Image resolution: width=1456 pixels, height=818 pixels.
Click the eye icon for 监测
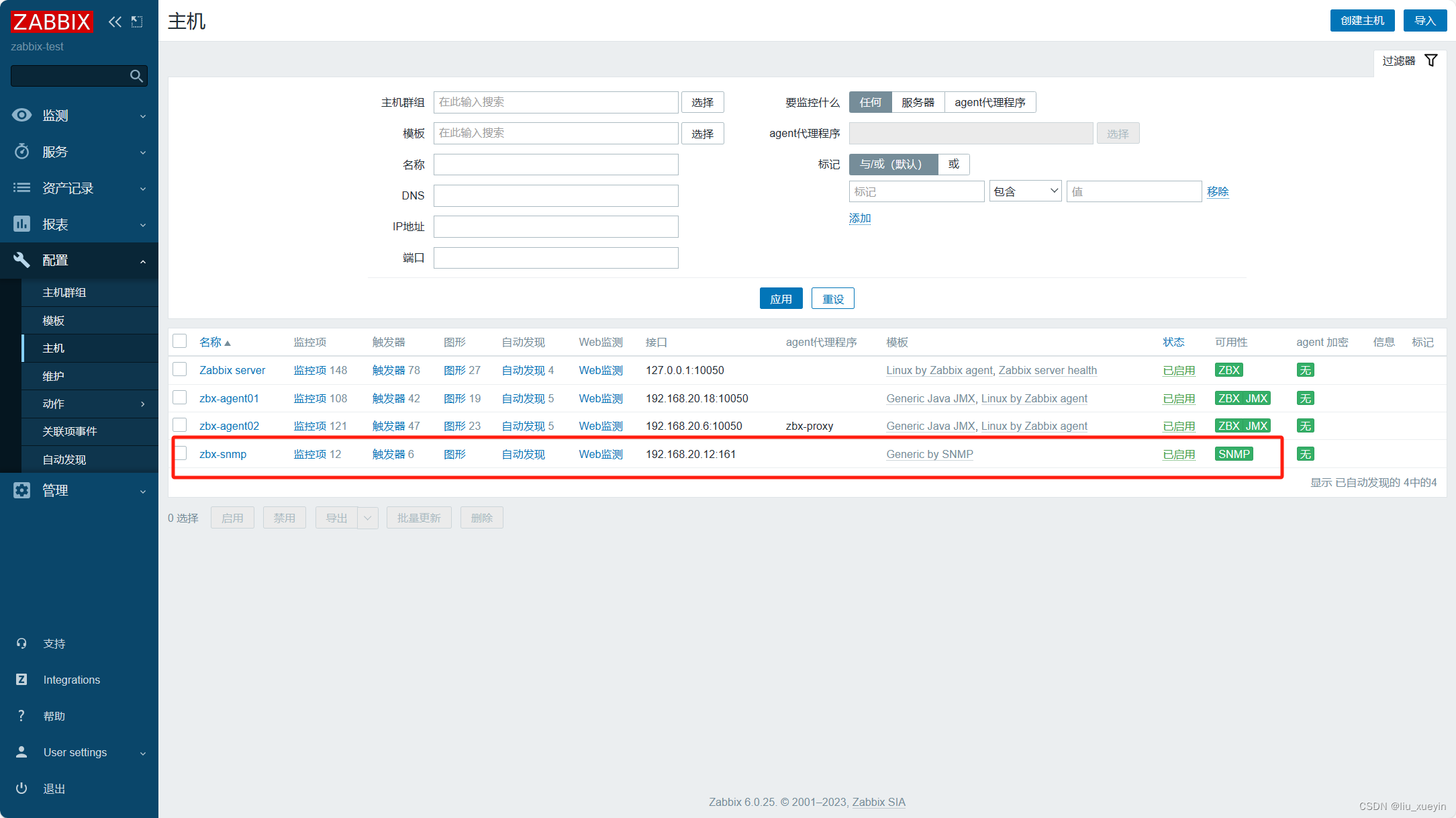21,115
